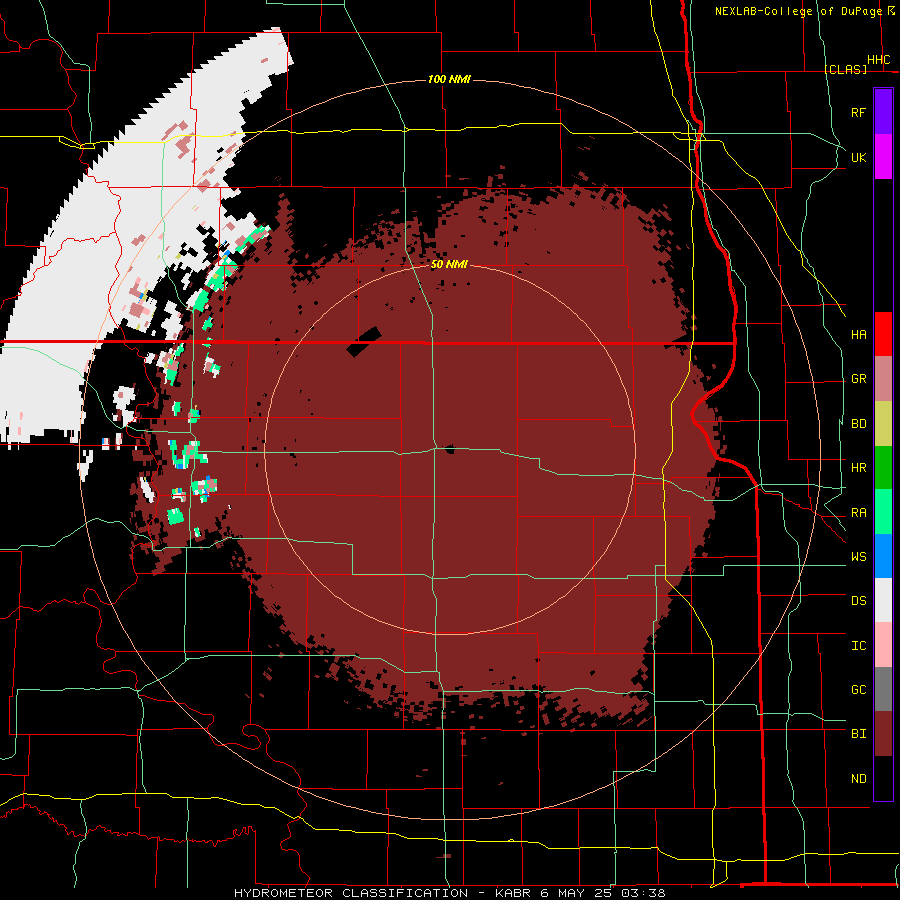Screen dimensions: 900x900
Task: Click the DS legend label
Action: coord(858,601)
